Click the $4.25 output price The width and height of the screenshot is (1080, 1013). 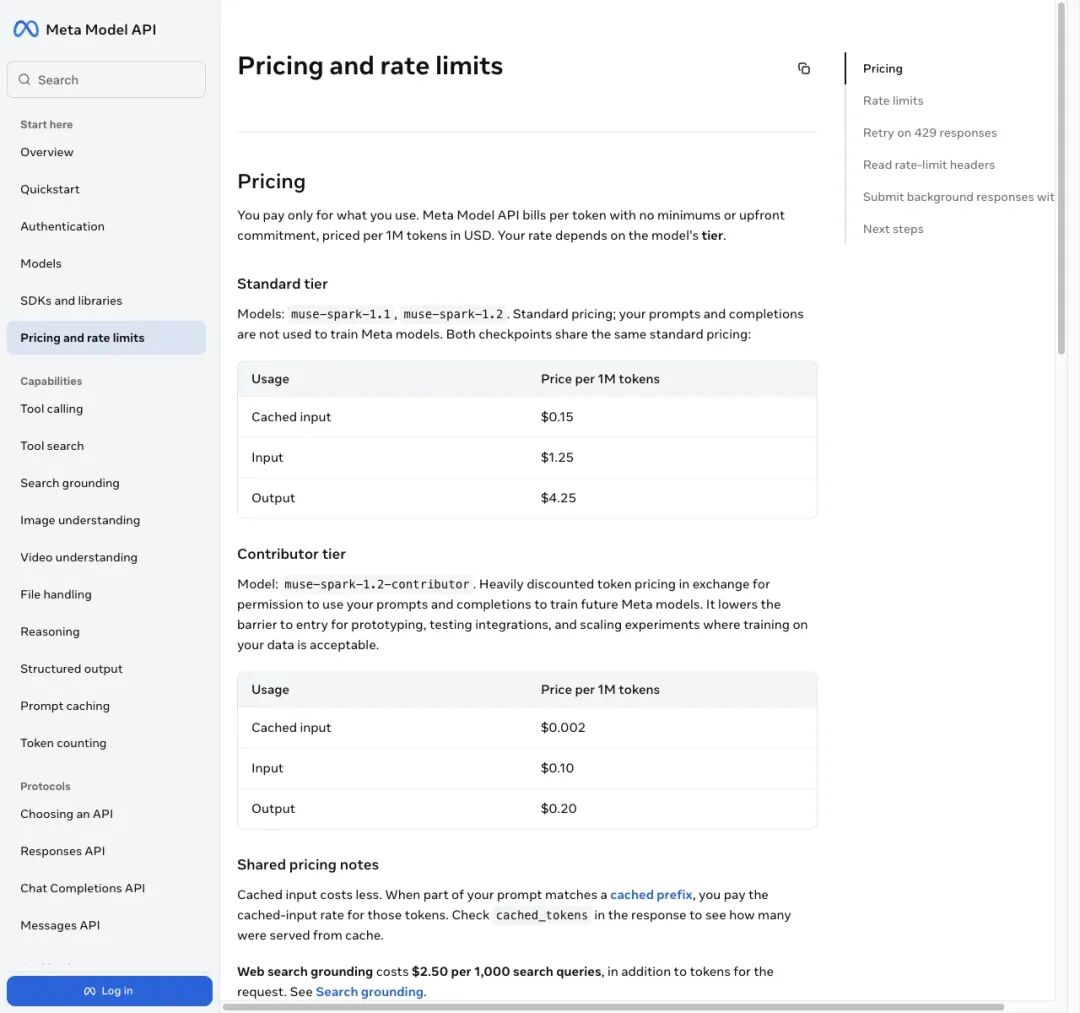(x=558, y=499)
